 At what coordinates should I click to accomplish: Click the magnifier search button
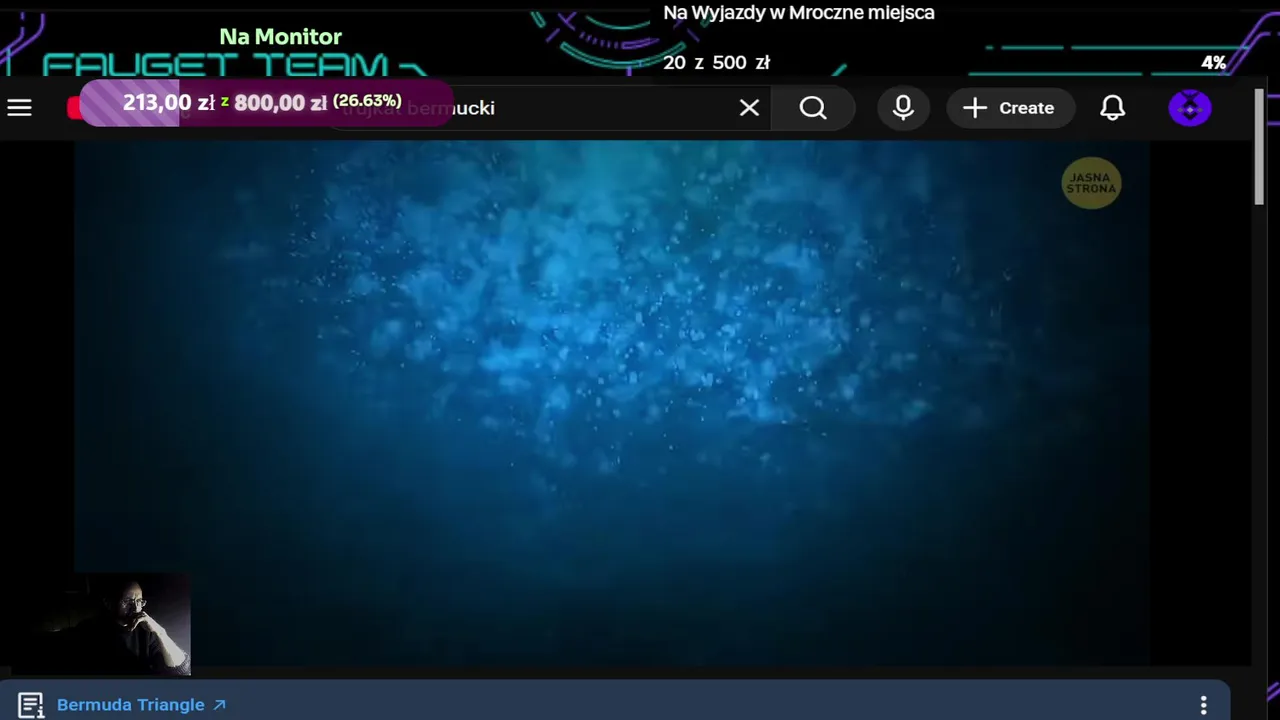[x=813, y=108]
